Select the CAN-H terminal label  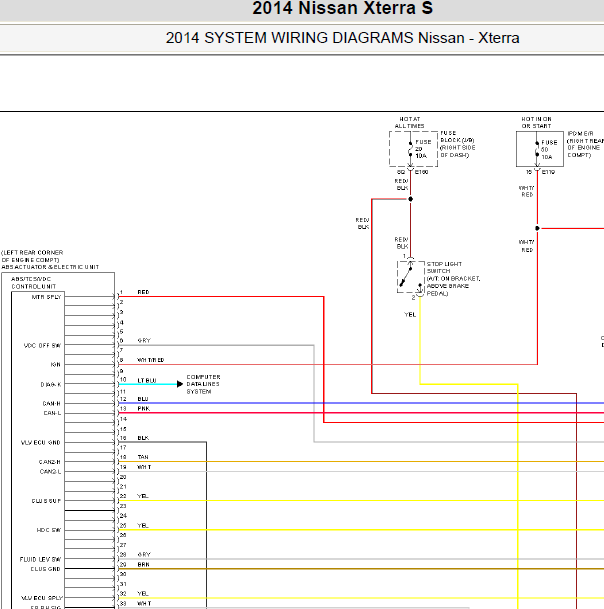click(x=52, y=404)
